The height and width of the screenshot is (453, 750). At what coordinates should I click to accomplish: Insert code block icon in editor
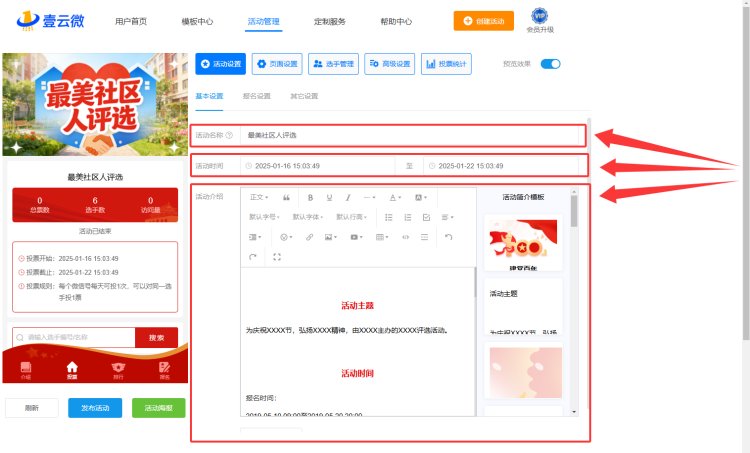(405, 237)
